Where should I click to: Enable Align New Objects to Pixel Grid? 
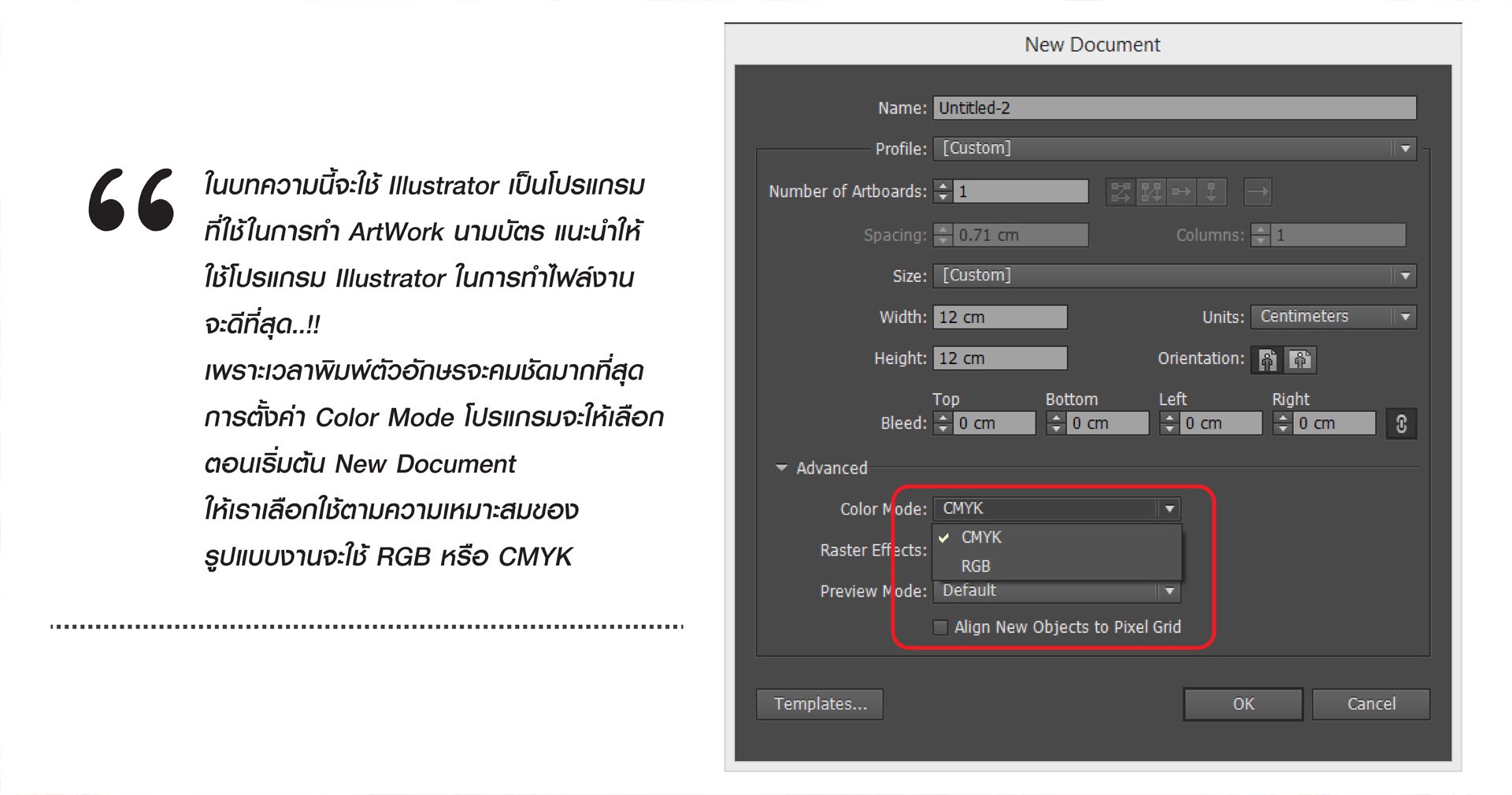[940, 627]
